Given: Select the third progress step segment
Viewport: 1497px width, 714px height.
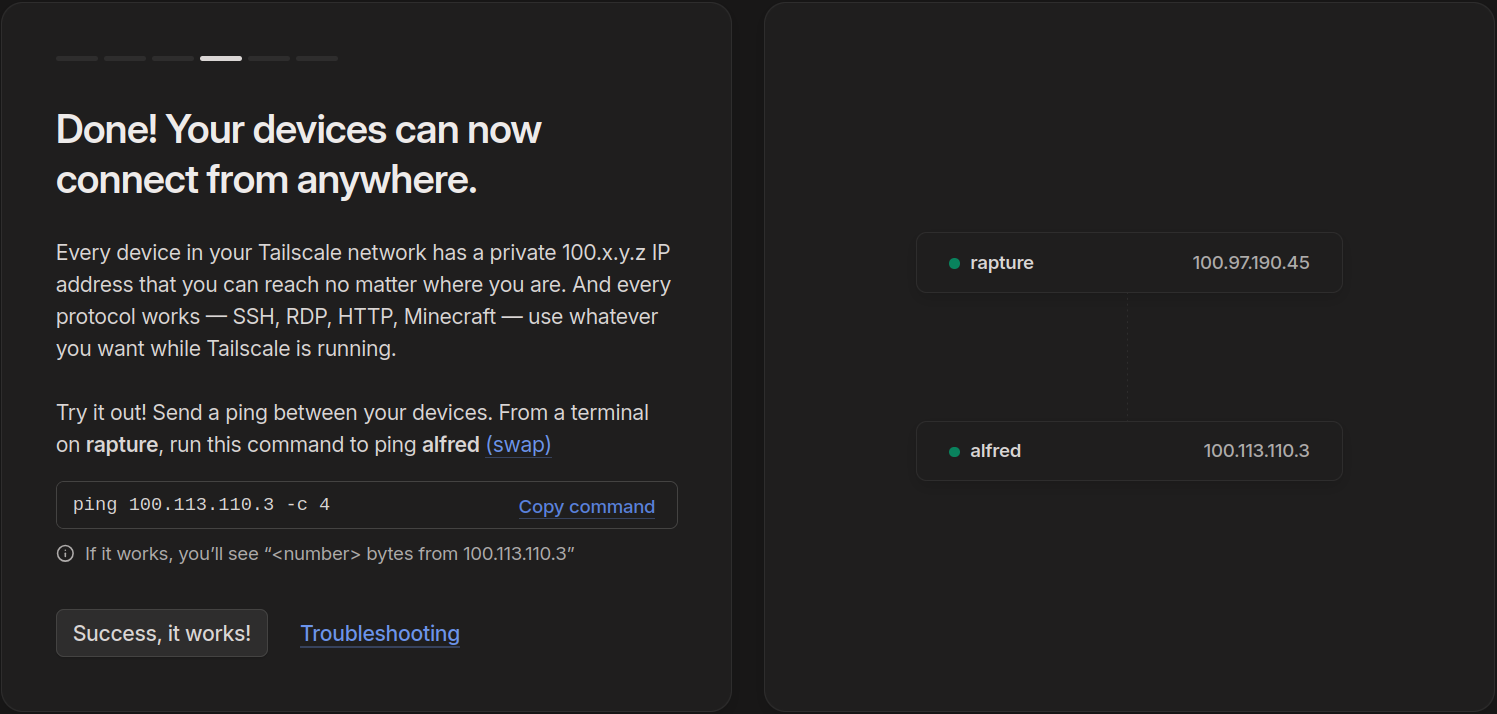Looking at the screenshot, I should point(173,59).
